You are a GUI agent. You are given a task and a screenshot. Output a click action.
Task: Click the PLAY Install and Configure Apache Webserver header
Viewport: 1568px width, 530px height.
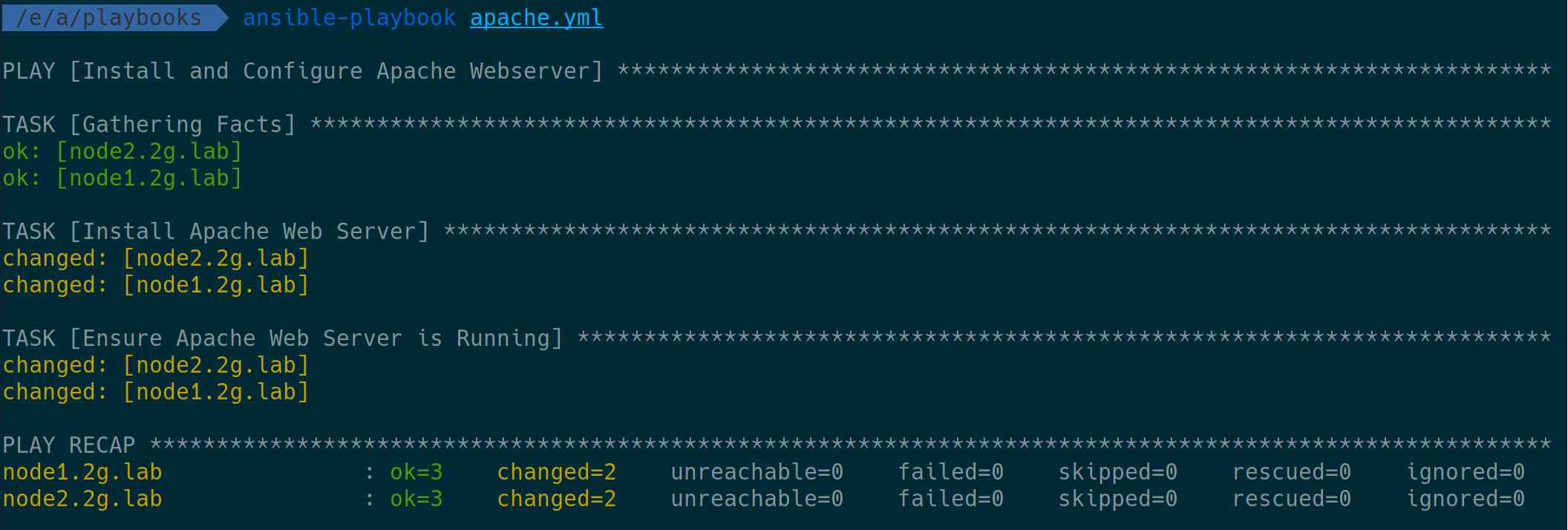303,71
